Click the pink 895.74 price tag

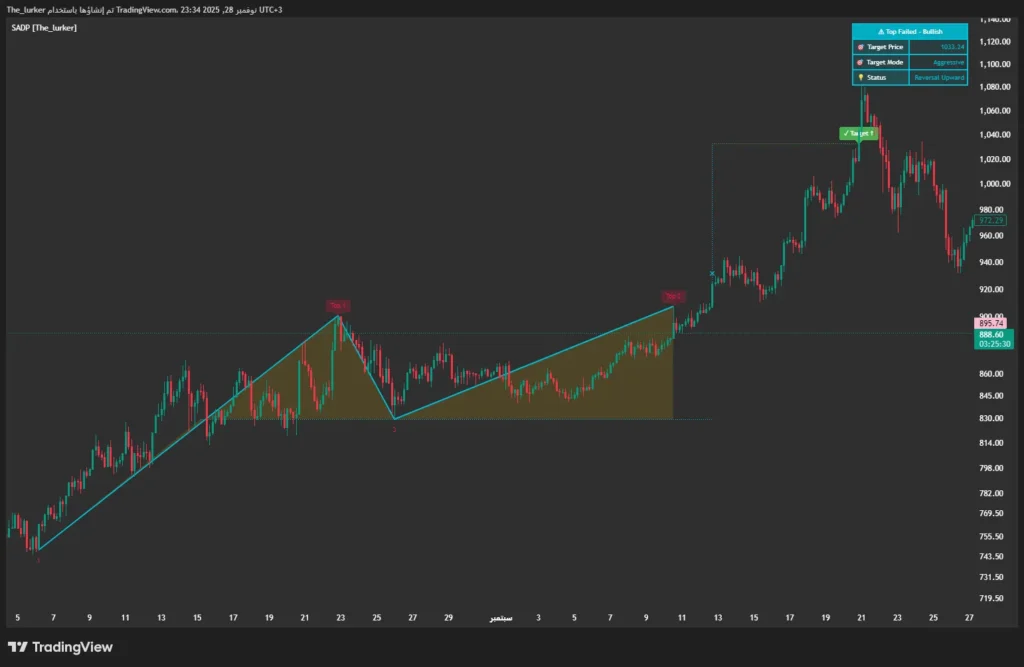click(x=991, y=323)
